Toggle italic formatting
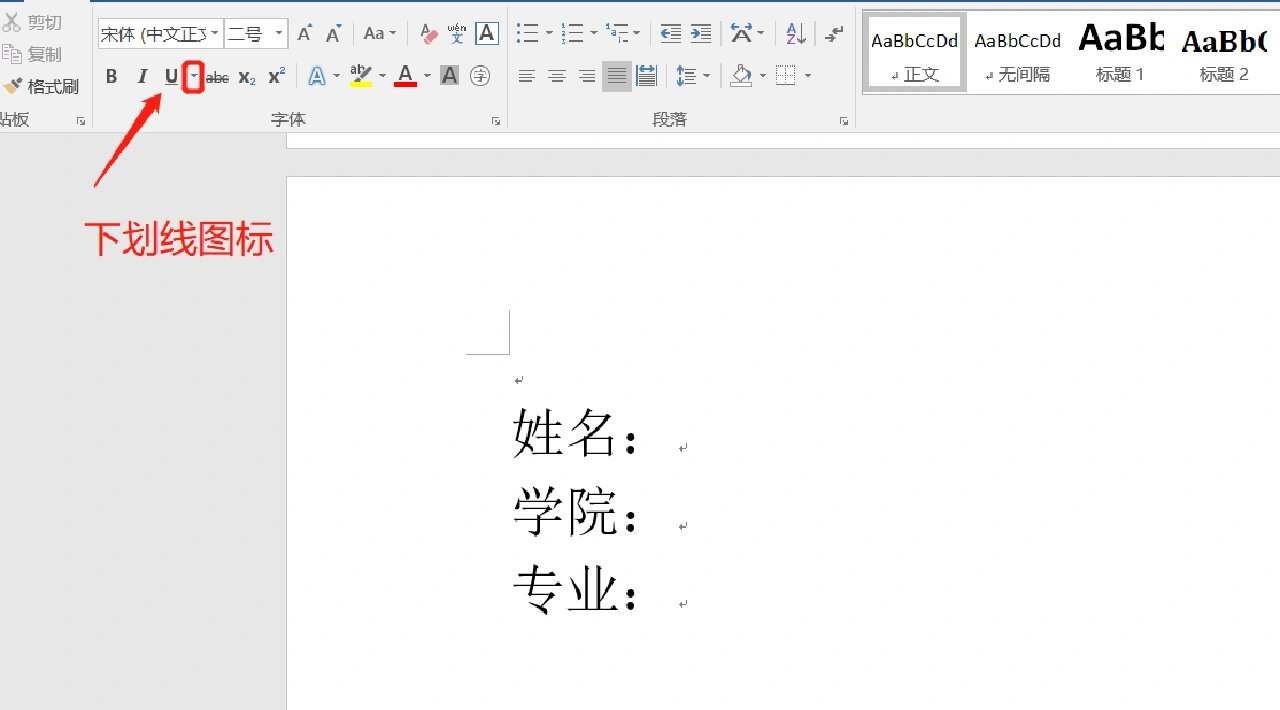Viewport: 1280px width, 710px height. point(142,76)
